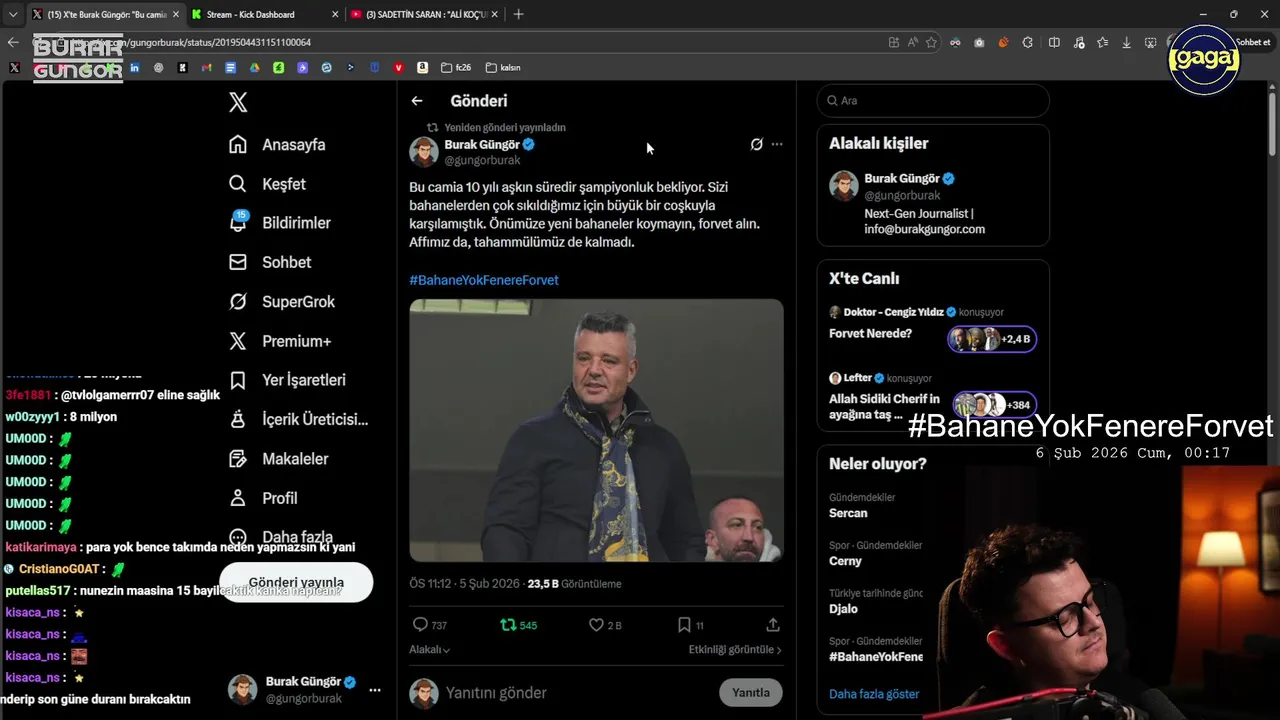The image size is (1280, 720).
Task: Click the share icon on the post
Action: tap(773, 625)
